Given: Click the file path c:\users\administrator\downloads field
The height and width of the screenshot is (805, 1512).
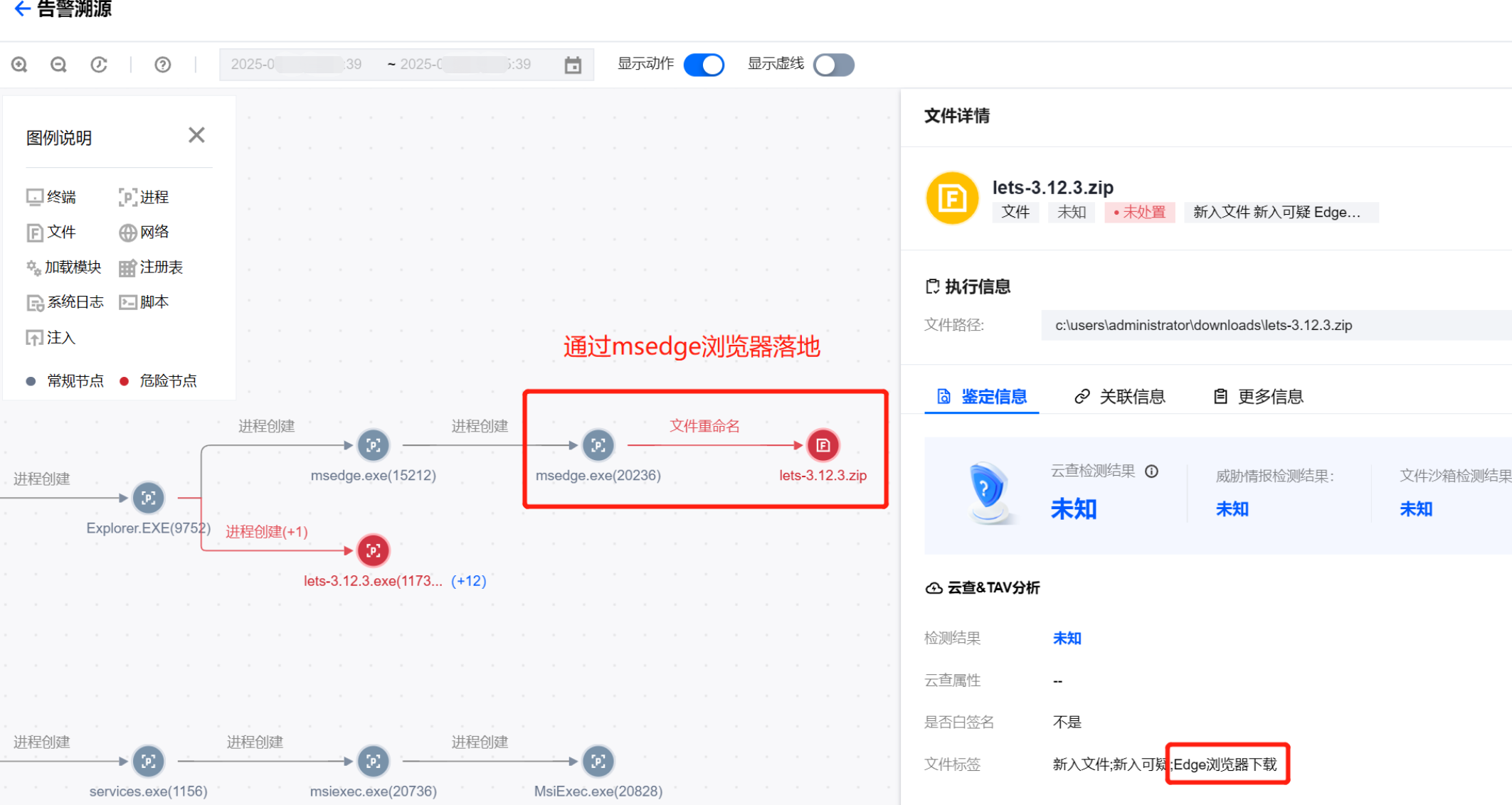Looking at the screenshot, I should coord(1276,325).
